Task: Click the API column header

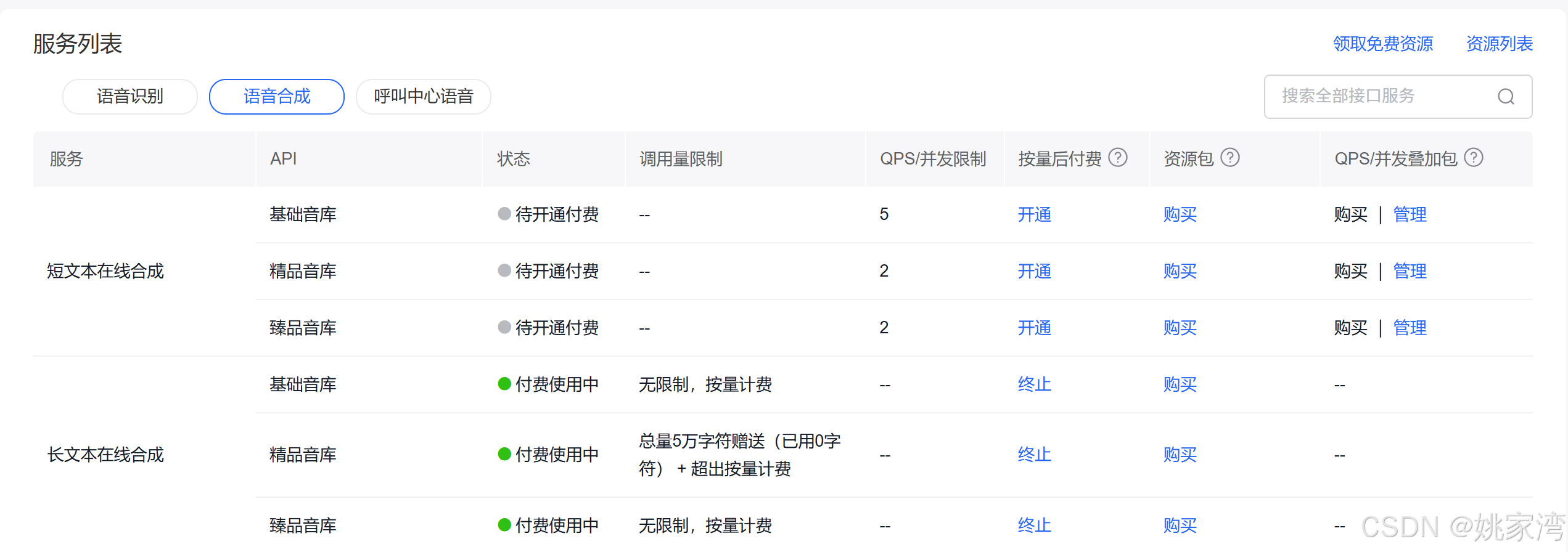Action: pos(284,159)
